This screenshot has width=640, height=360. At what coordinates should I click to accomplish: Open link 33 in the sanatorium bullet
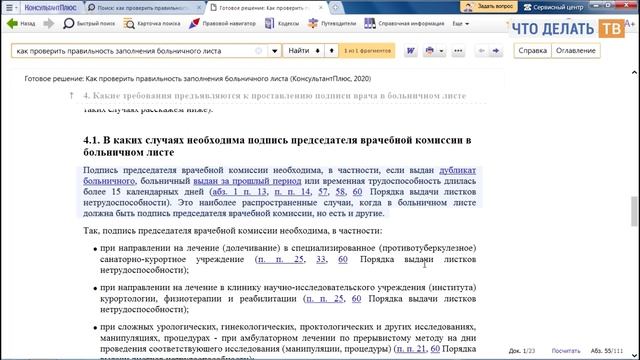tap(321, 259)
